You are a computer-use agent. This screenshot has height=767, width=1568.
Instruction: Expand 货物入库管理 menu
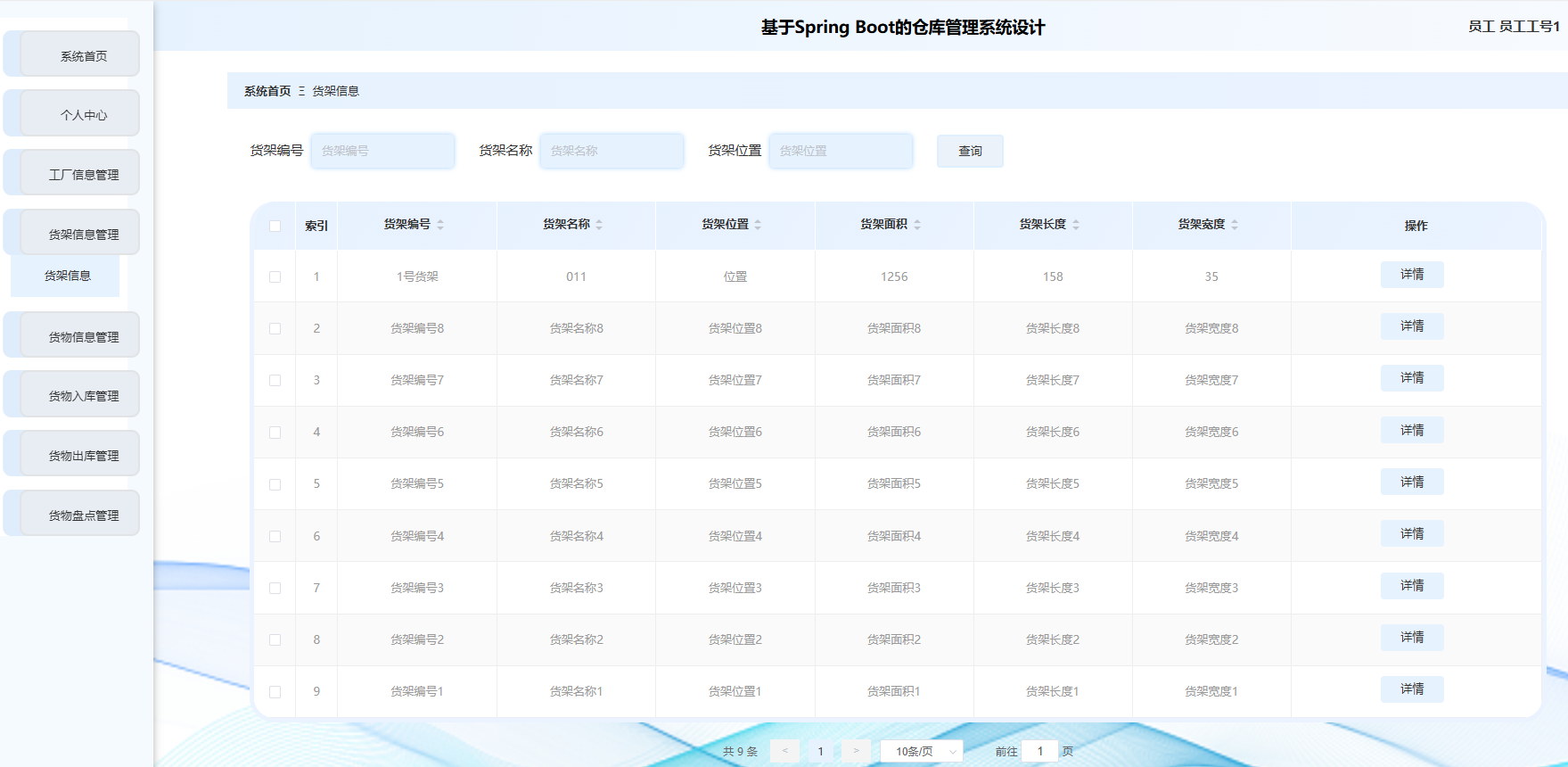tap(80, 394)
